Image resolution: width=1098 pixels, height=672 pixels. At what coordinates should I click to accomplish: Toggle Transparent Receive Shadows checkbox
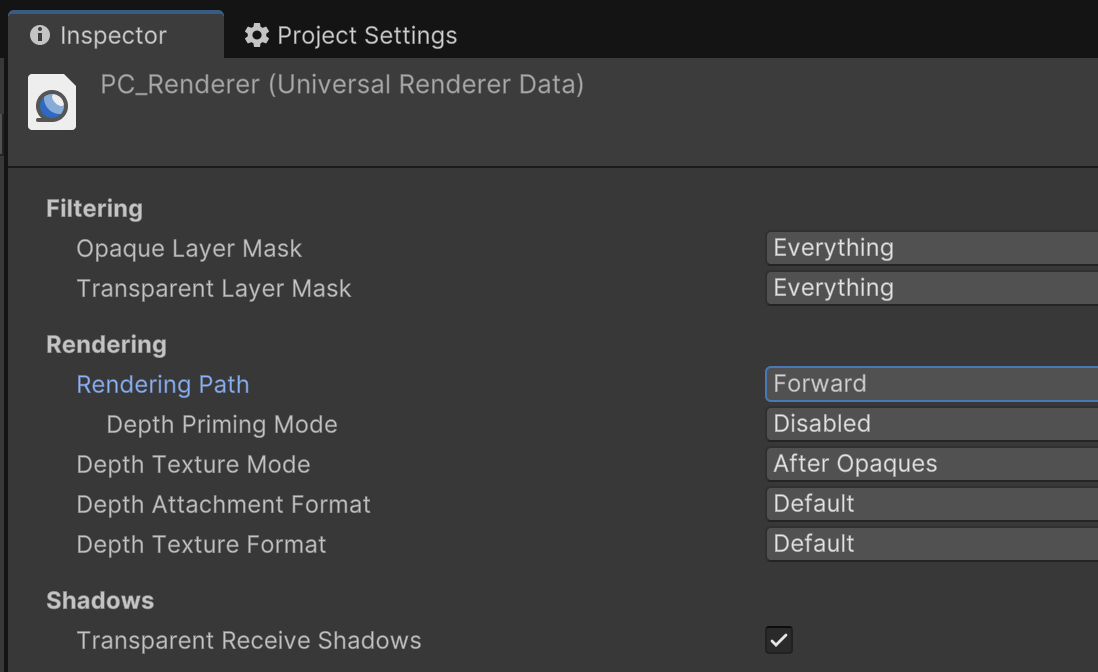[x=779, y=640]
